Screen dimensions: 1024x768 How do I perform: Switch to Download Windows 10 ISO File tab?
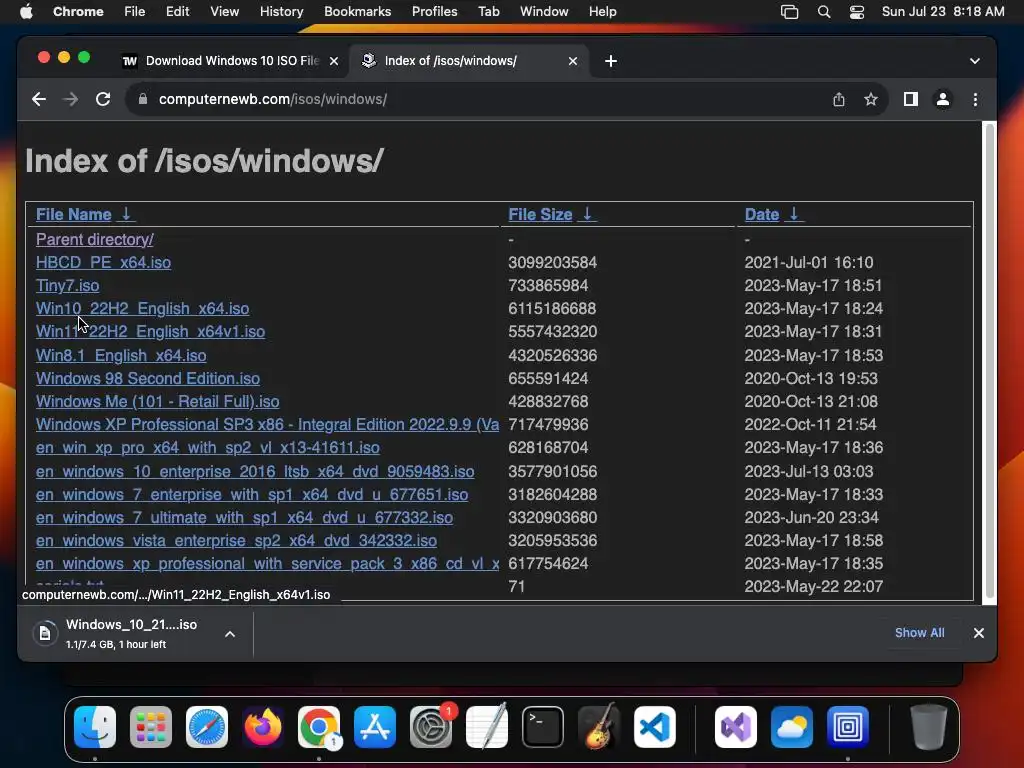point(231,61)
